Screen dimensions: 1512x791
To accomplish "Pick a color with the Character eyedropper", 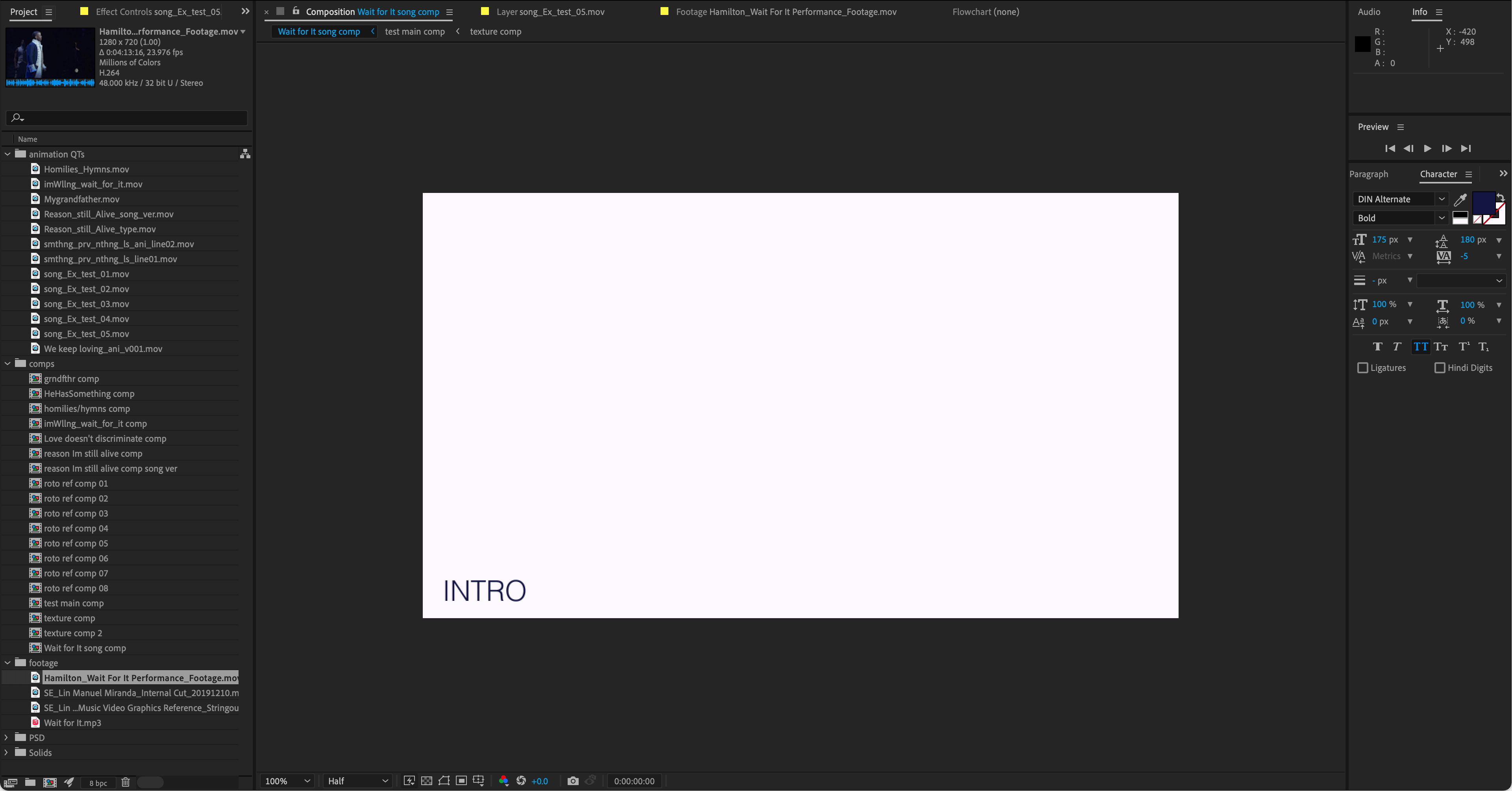I will click(x=1460, y=200).
